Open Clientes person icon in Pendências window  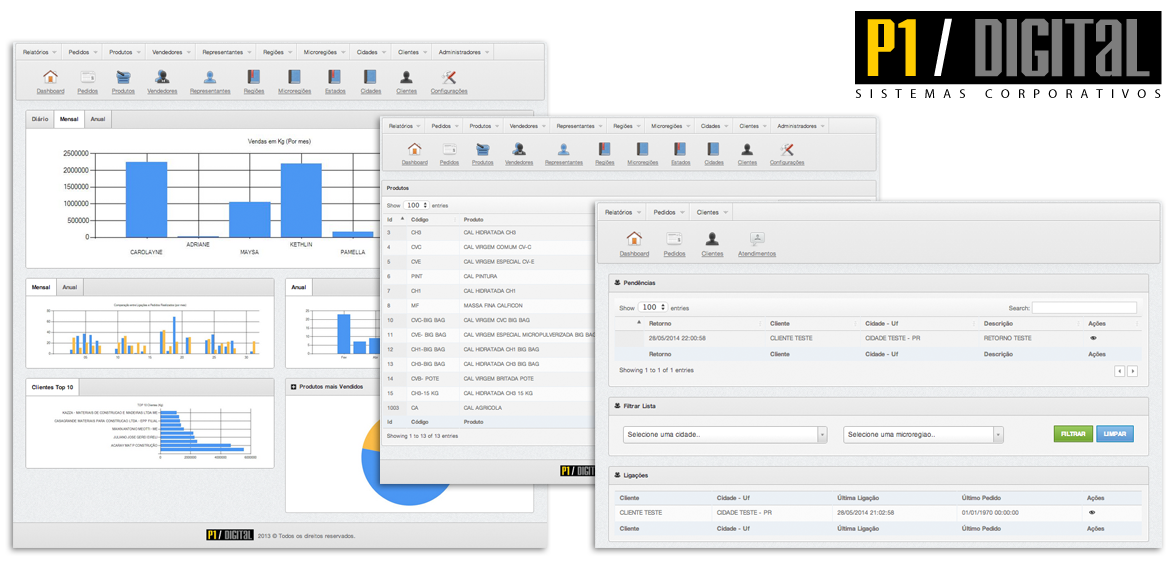(x=712, y=240)
